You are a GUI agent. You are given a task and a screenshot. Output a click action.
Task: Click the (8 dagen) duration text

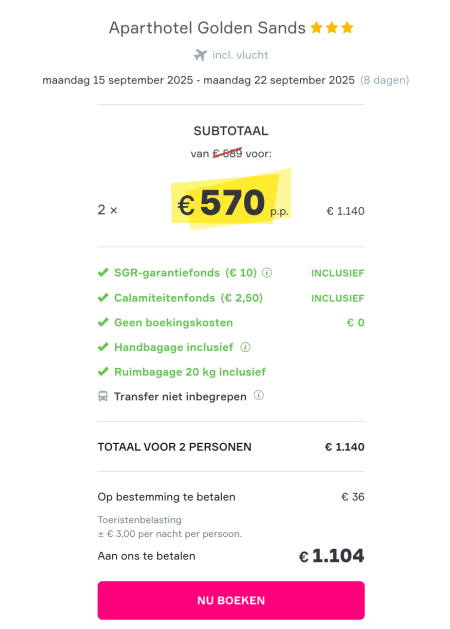[384, 80]
